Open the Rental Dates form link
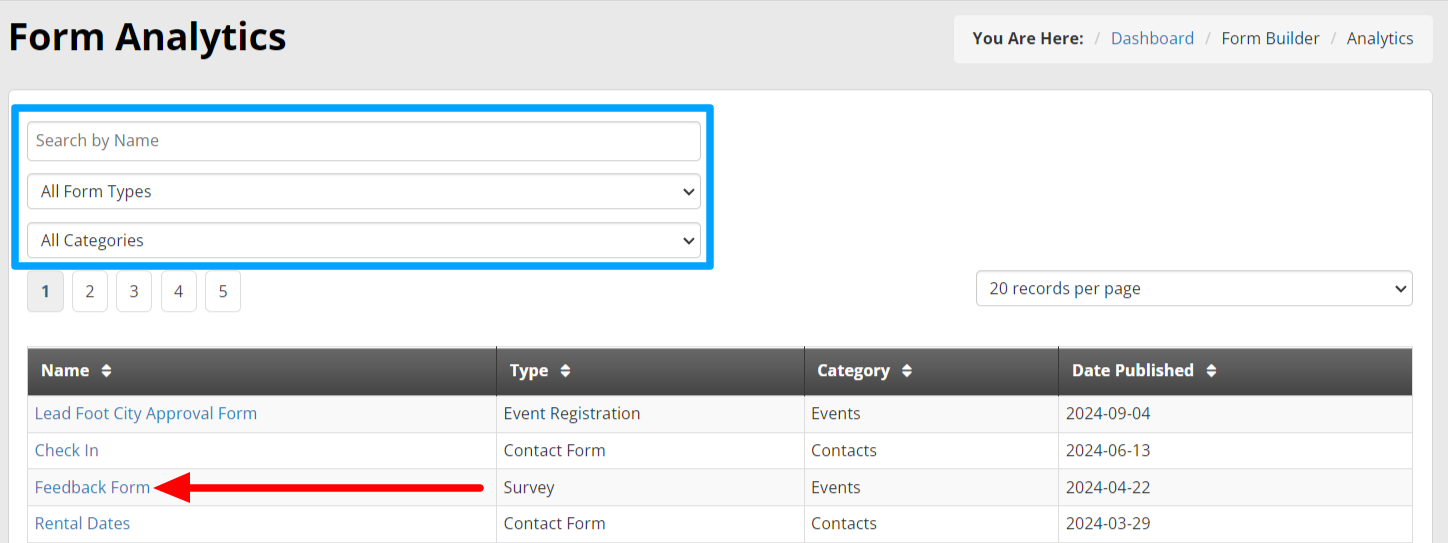The height and width of the screenshot is (543, 1448). 82,524
